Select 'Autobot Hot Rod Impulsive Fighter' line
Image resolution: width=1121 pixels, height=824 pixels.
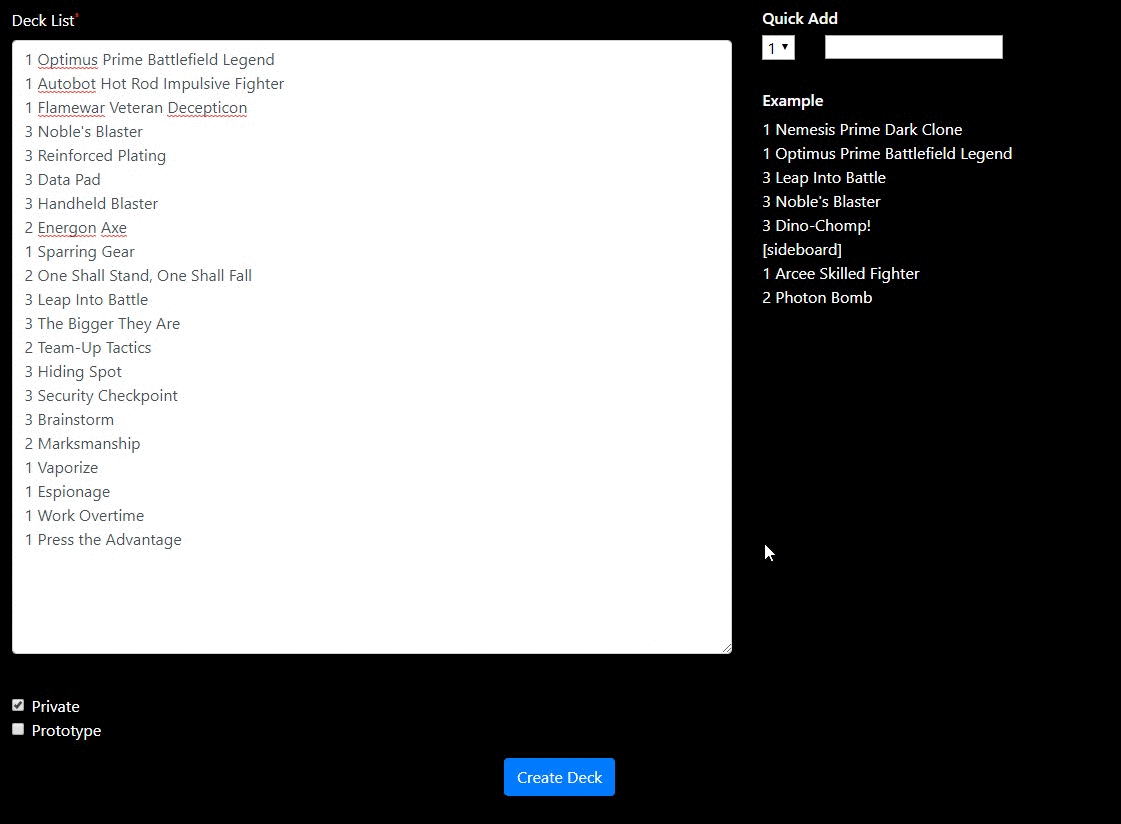(x=154, y=84)
